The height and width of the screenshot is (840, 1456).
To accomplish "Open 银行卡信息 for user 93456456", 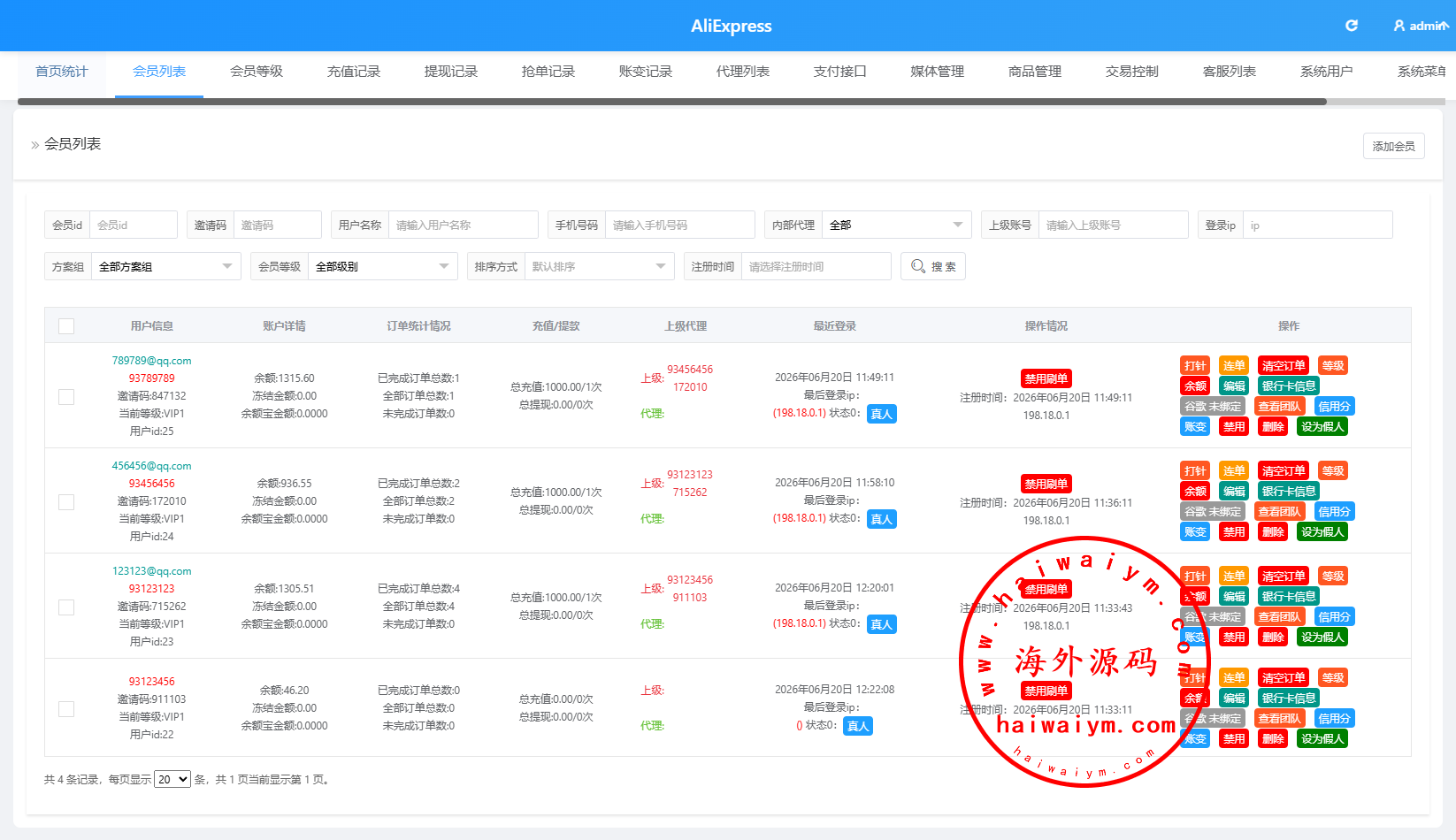I will pos(1289,492).
